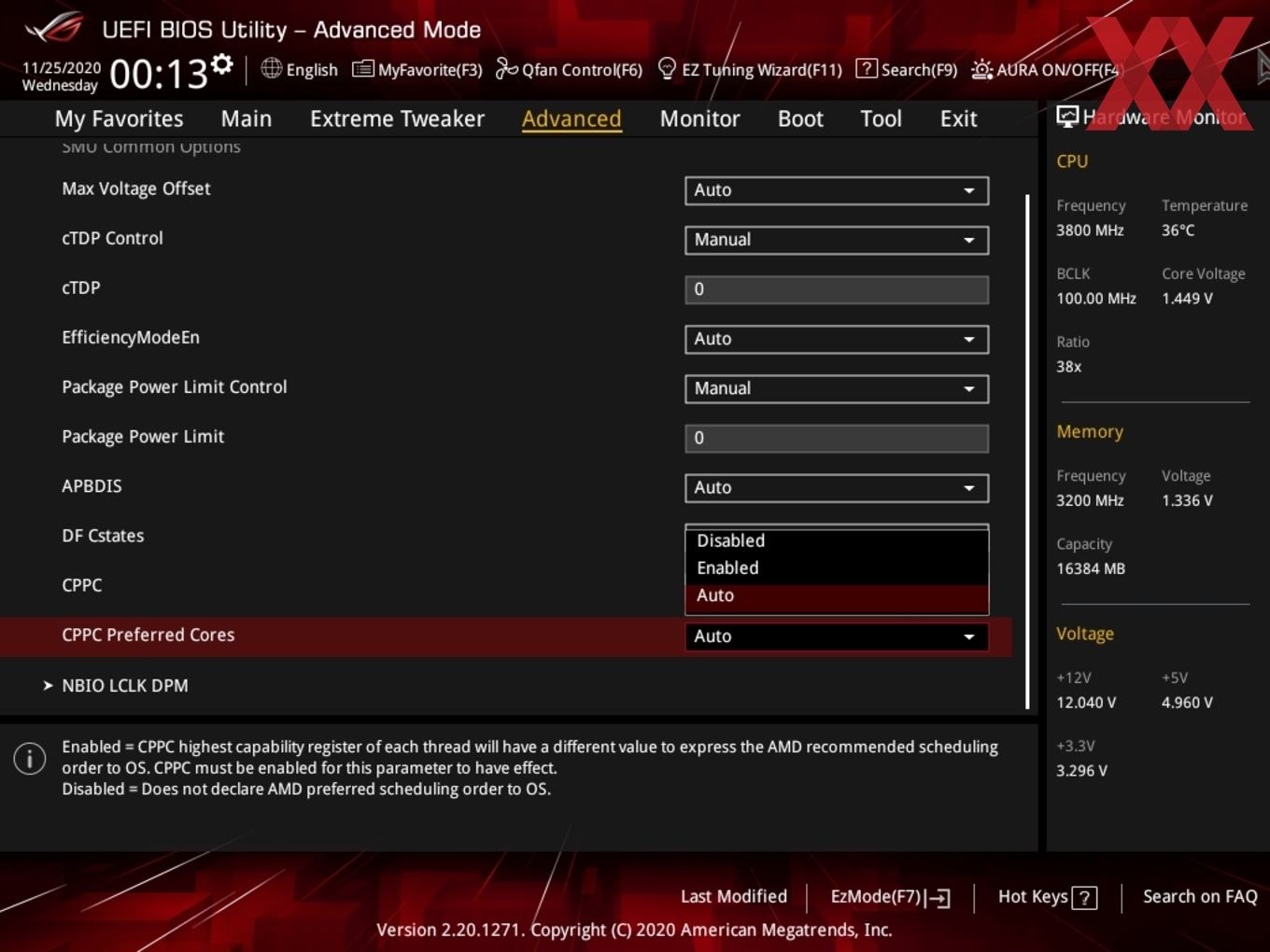Select the Exit tab
Screen dimensions: 1270x952
[958, 119]
